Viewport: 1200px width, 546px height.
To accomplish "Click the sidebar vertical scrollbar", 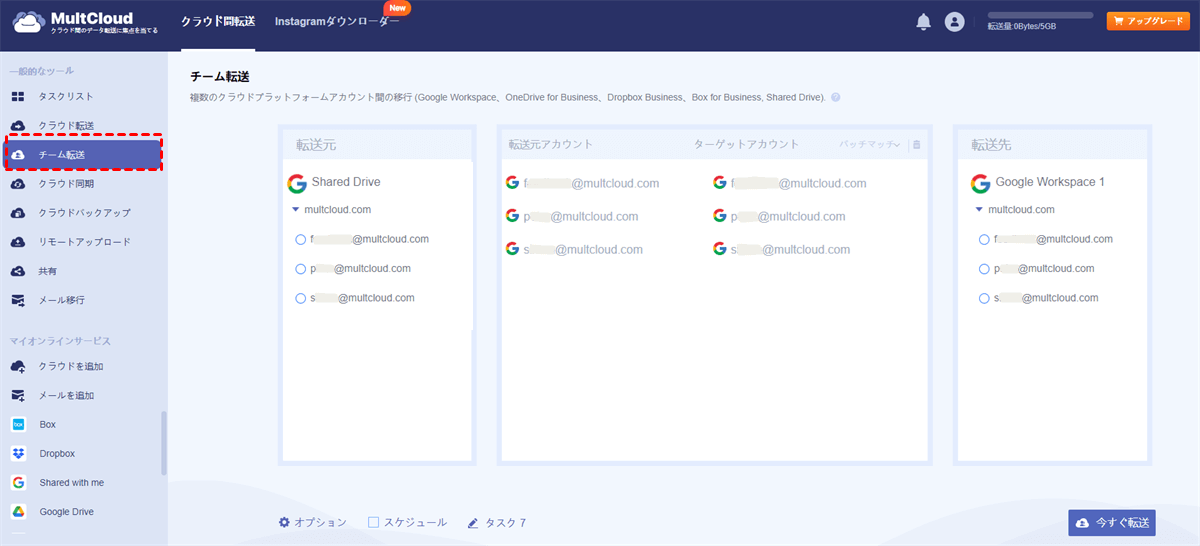I will [164, 443].
